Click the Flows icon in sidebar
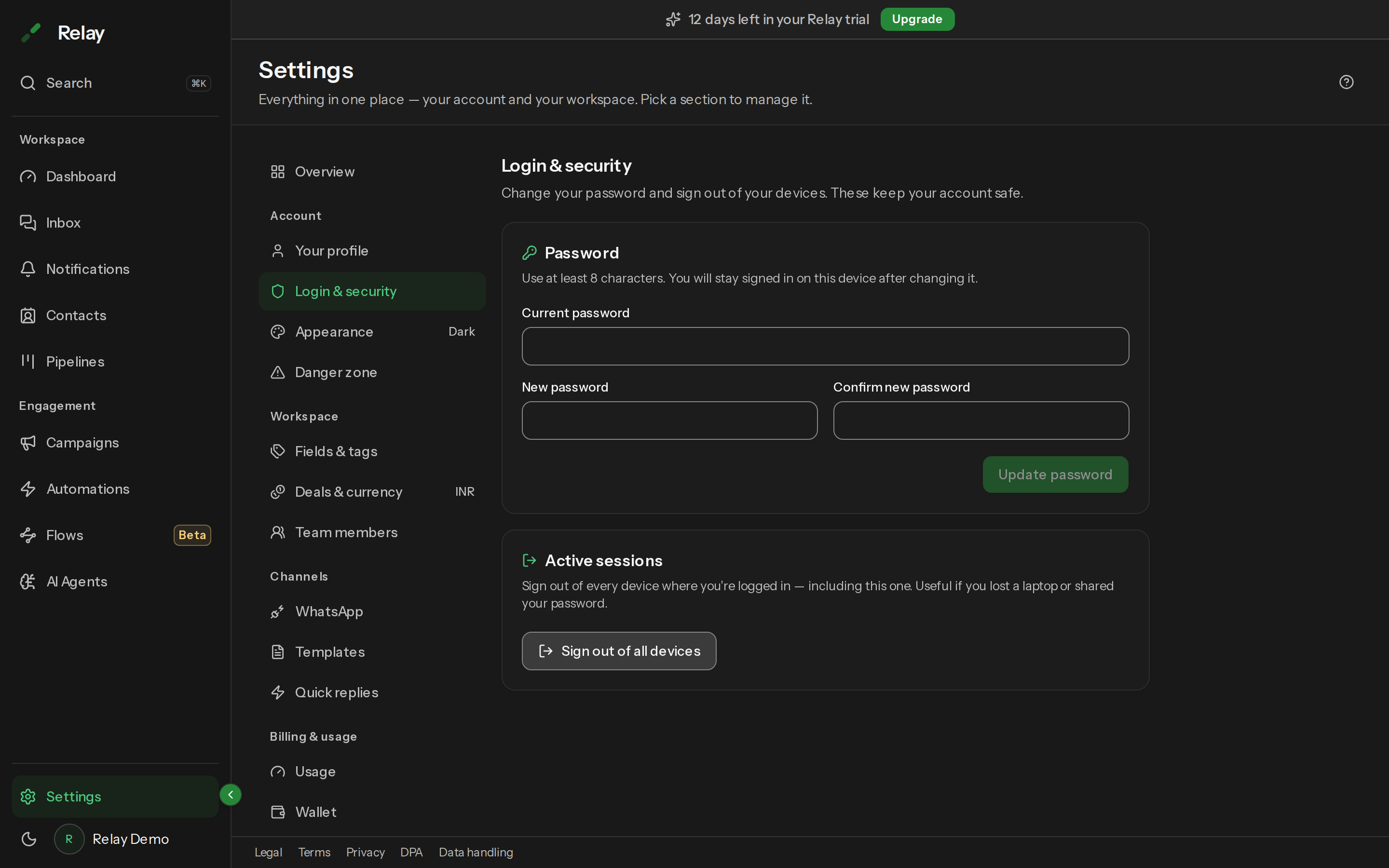Viewport: 1389px width, 868px height. pos(27,535)
